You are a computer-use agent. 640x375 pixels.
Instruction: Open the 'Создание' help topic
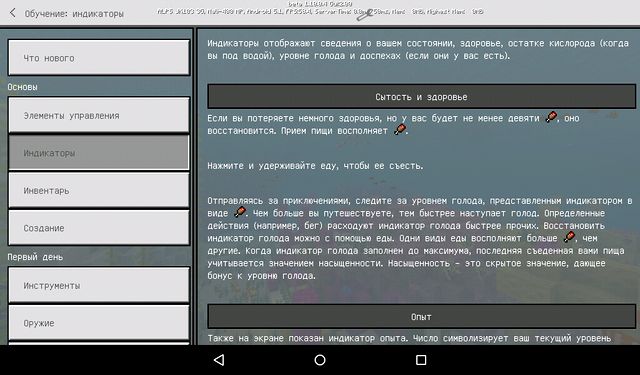coord(99,228)
